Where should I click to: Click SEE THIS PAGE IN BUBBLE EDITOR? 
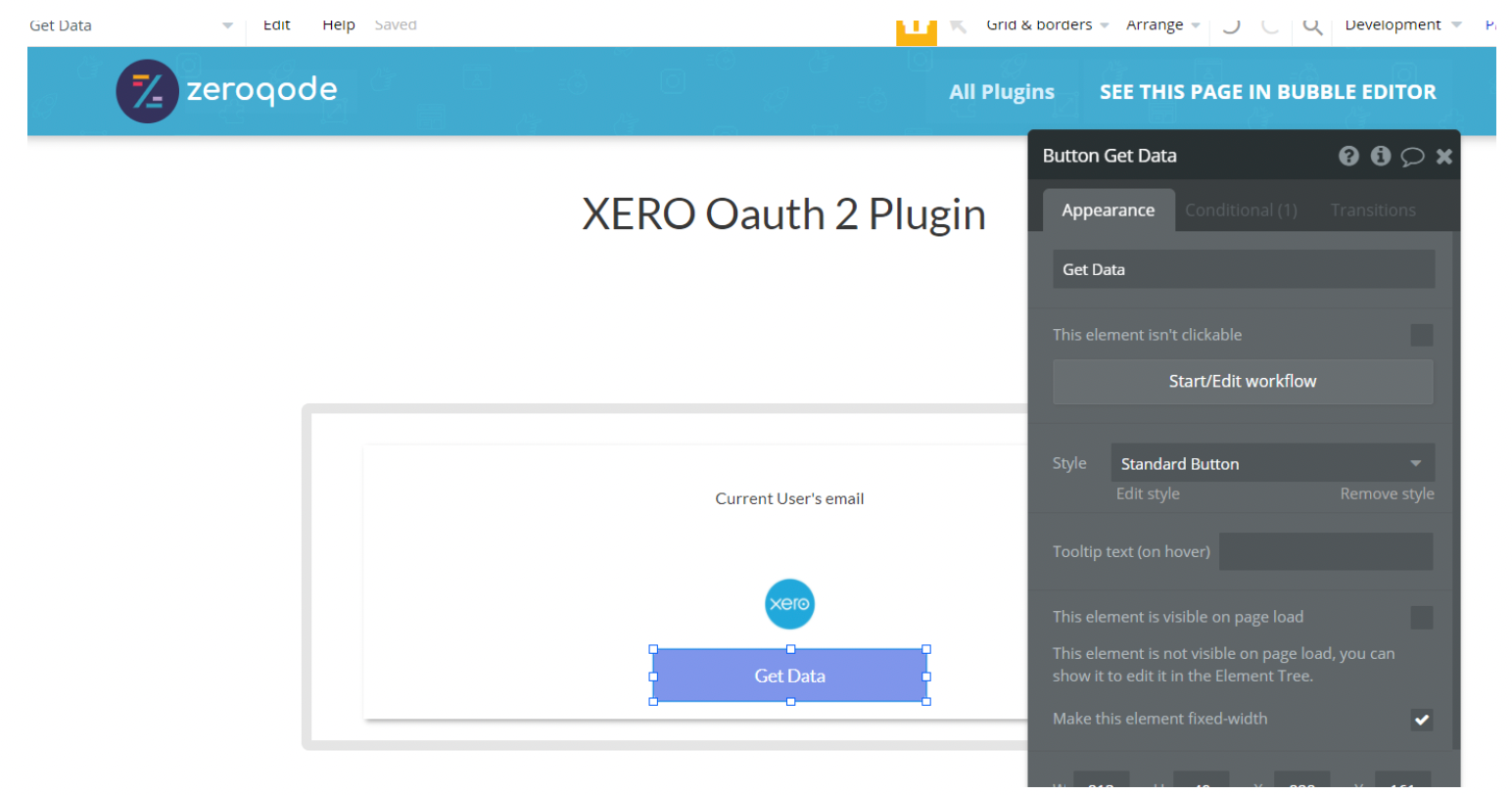(x=1267, y=92)
